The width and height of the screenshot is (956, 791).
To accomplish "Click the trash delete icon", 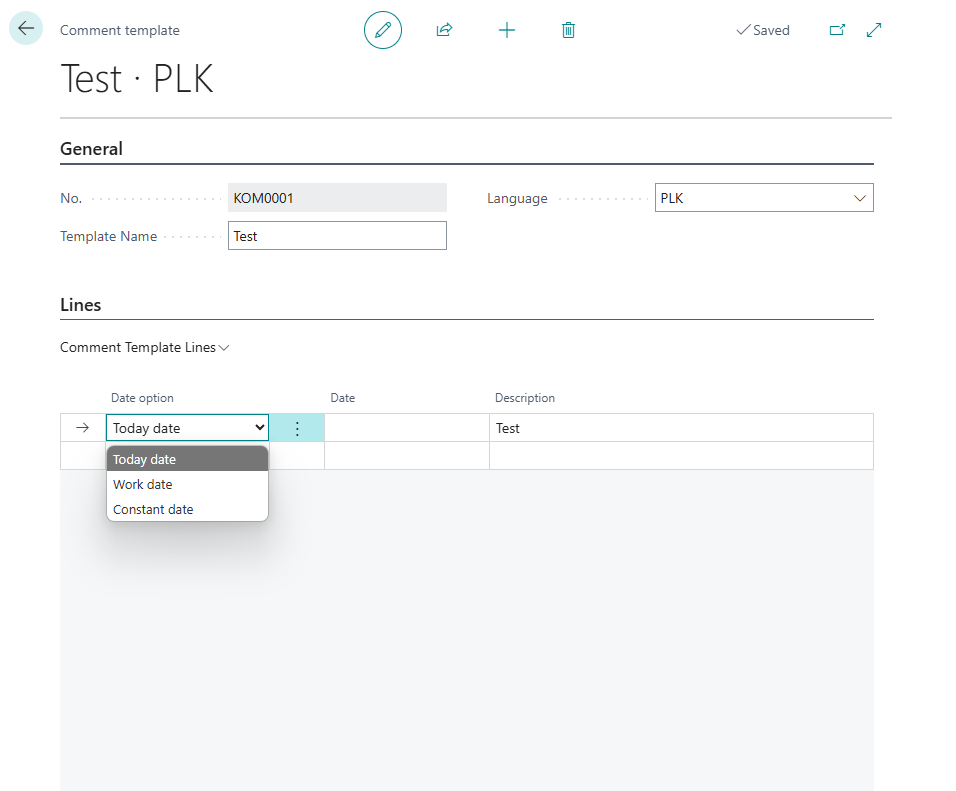I will click(x=568, y=30).
